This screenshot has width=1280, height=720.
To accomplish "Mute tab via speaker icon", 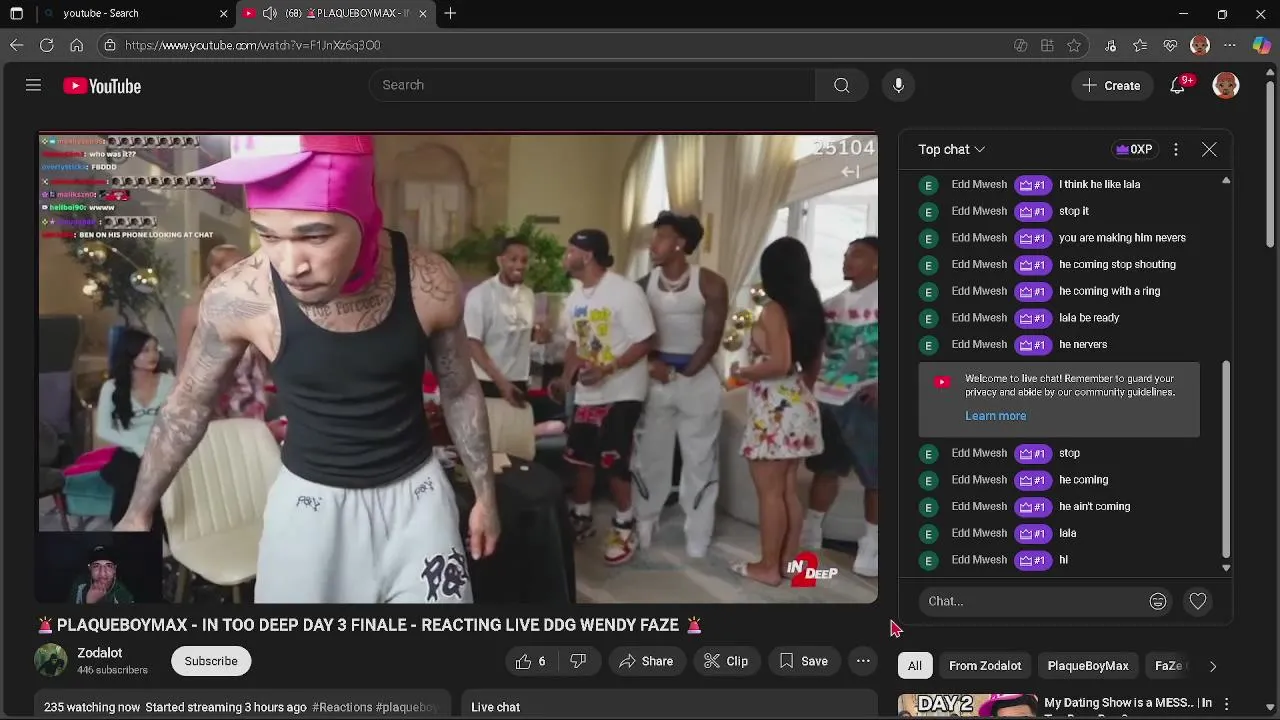I will [270, 14].
